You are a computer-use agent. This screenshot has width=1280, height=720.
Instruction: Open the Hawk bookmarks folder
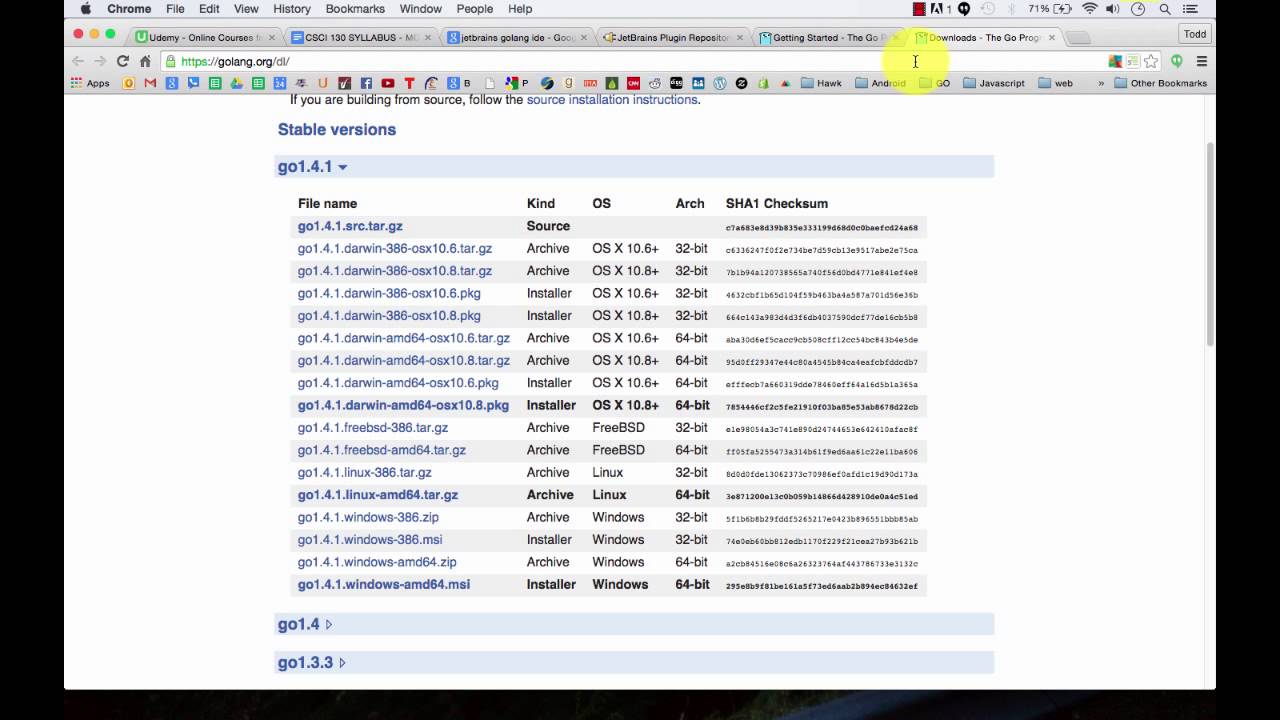pos(820,83)
